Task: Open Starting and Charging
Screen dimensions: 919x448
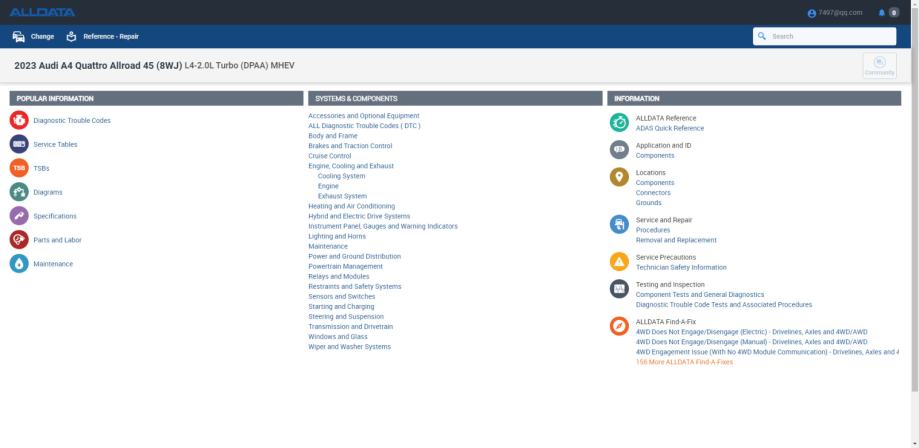Action: 341,307
